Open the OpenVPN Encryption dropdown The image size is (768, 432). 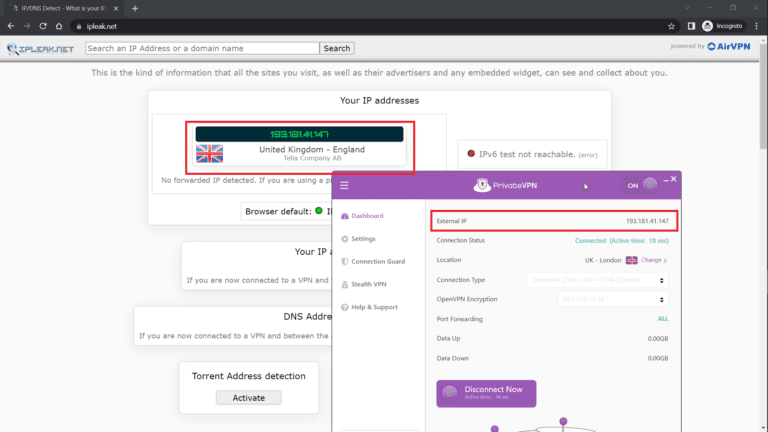click(612, 299)
